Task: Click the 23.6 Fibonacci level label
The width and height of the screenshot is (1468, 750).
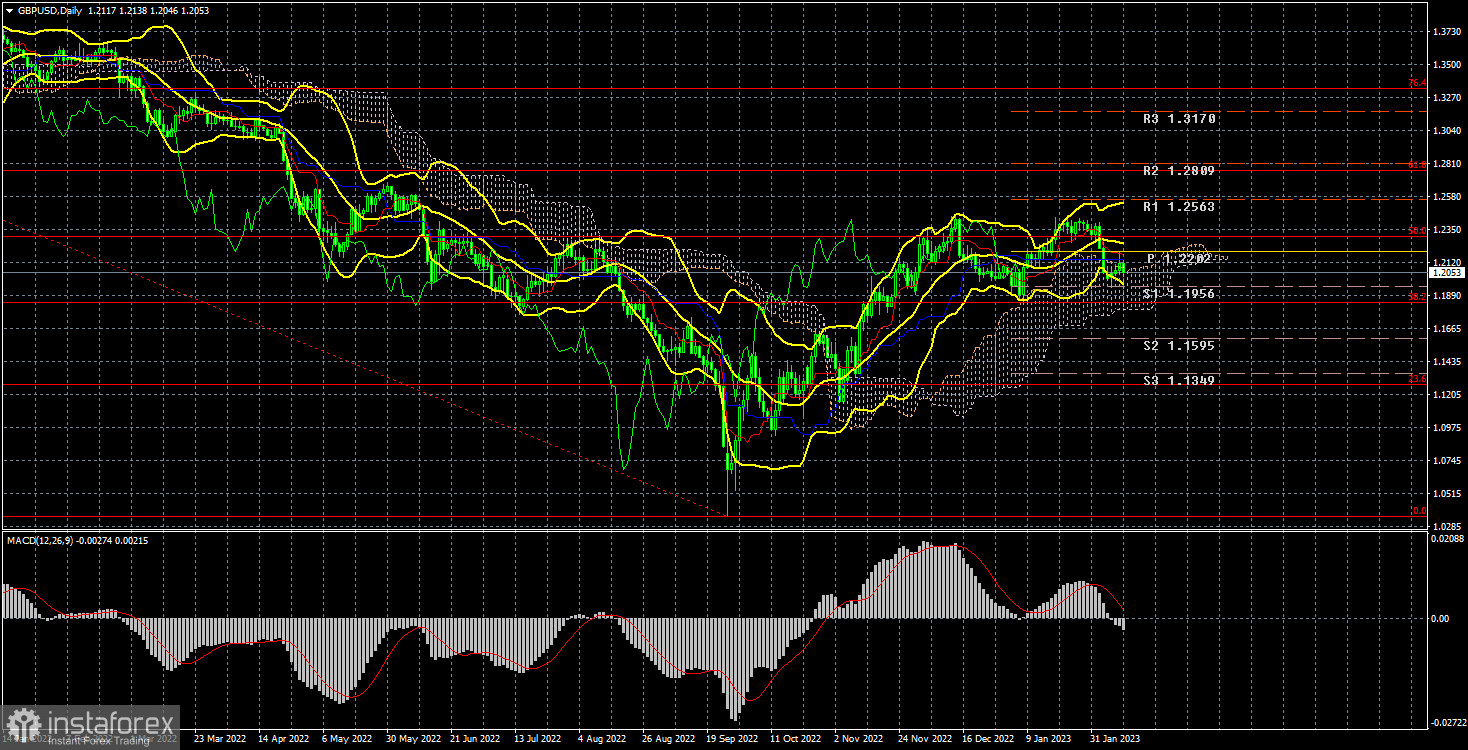Action: [1418, 379]
